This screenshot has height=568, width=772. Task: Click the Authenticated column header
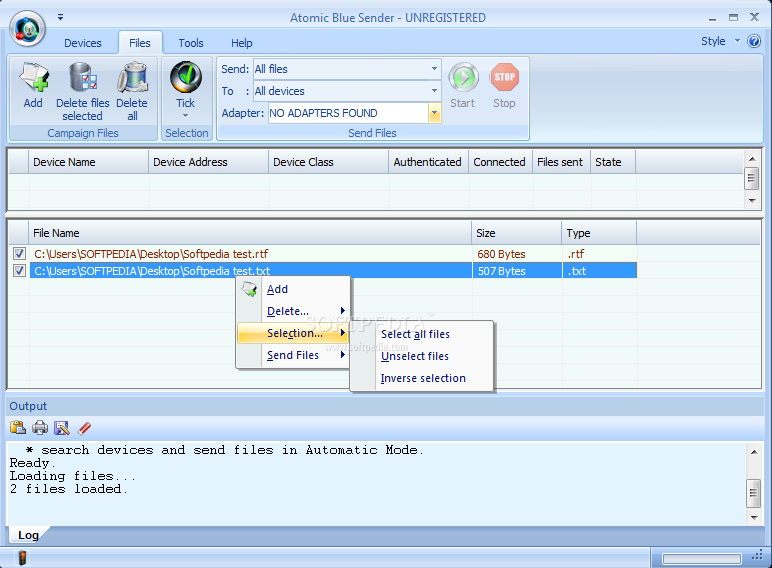[428, 162]
